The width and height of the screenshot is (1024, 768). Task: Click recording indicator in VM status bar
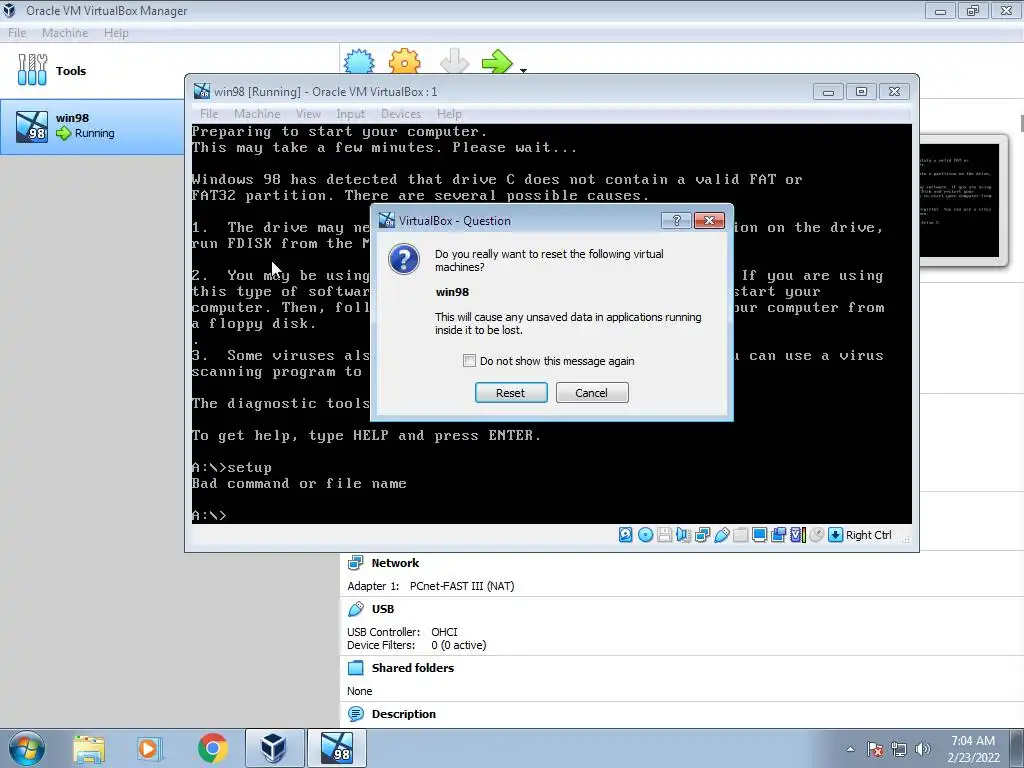778,535
